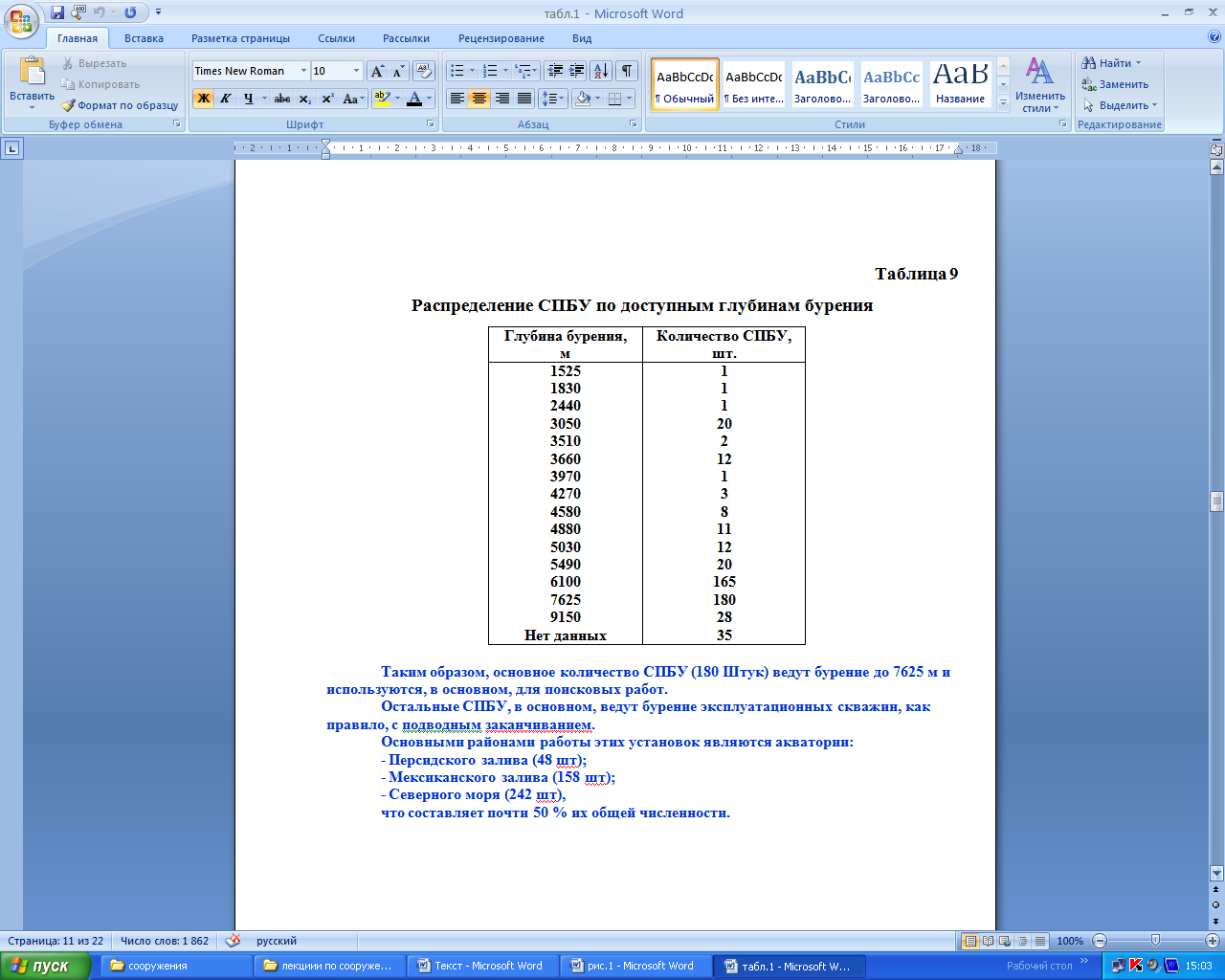Click the Заменить button
The height and width of the screenshot is (980, 1225).
1116,84
